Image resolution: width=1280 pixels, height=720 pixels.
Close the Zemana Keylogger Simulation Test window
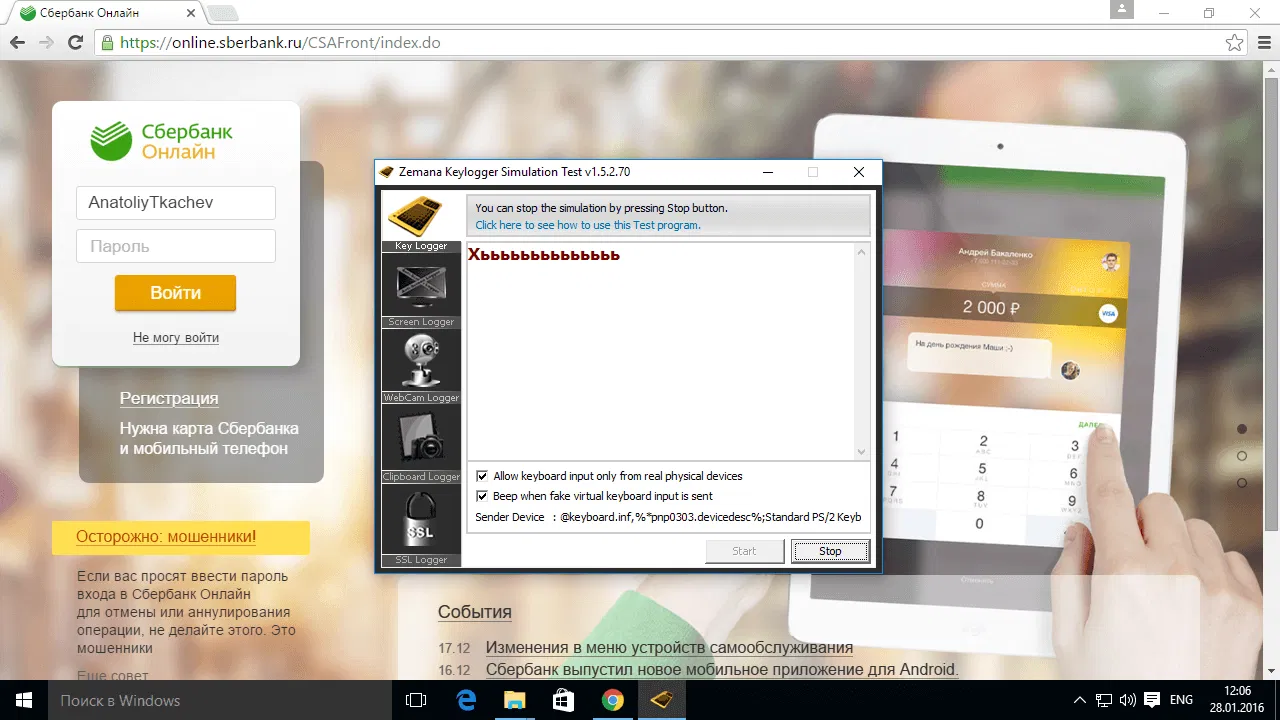(859, 172)
